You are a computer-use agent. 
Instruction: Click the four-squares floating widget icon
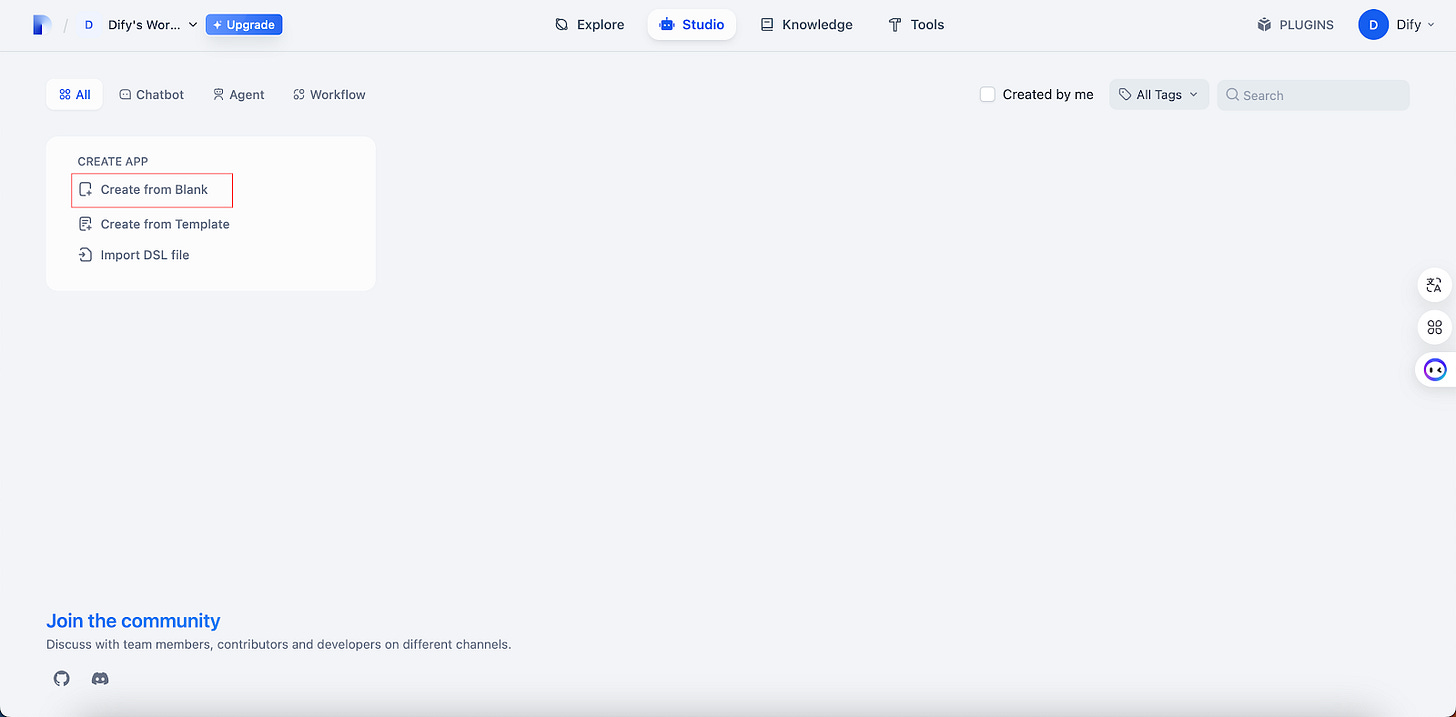[1434, 327]
